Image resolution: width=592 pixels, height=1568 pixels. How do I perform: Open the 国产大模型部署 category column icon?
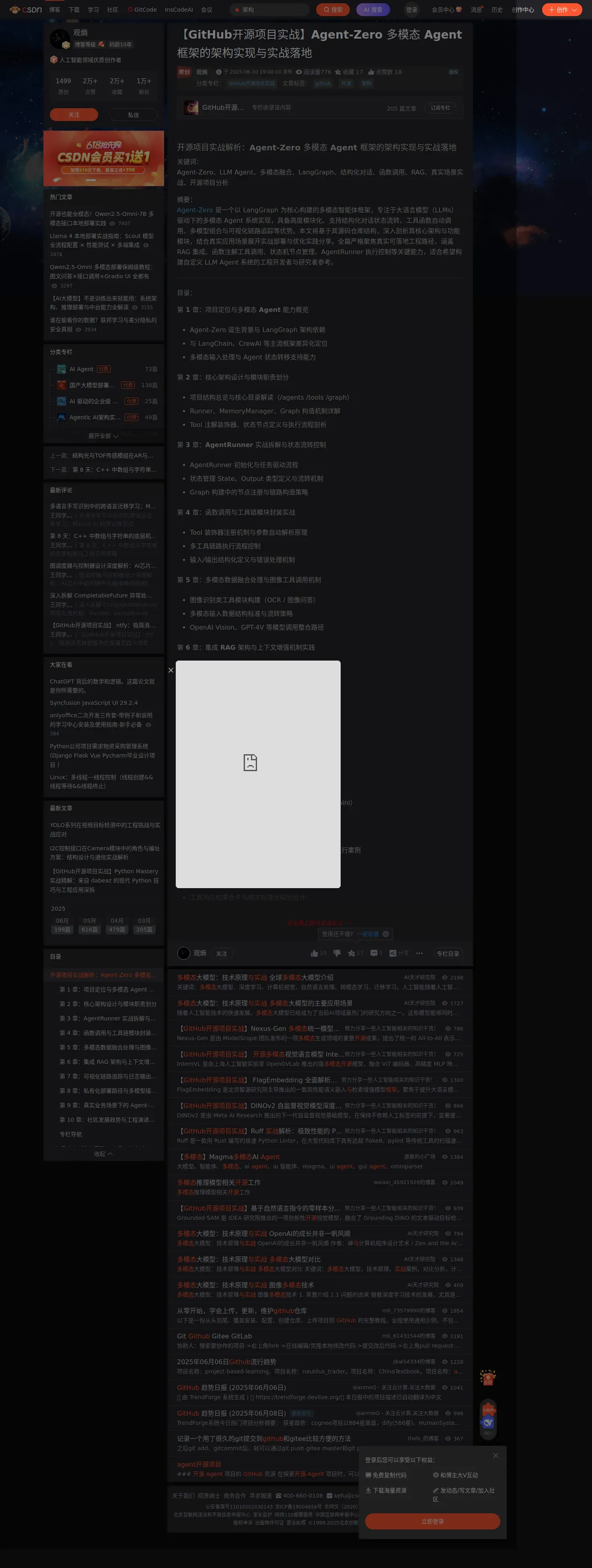click(x=61, y=385)
